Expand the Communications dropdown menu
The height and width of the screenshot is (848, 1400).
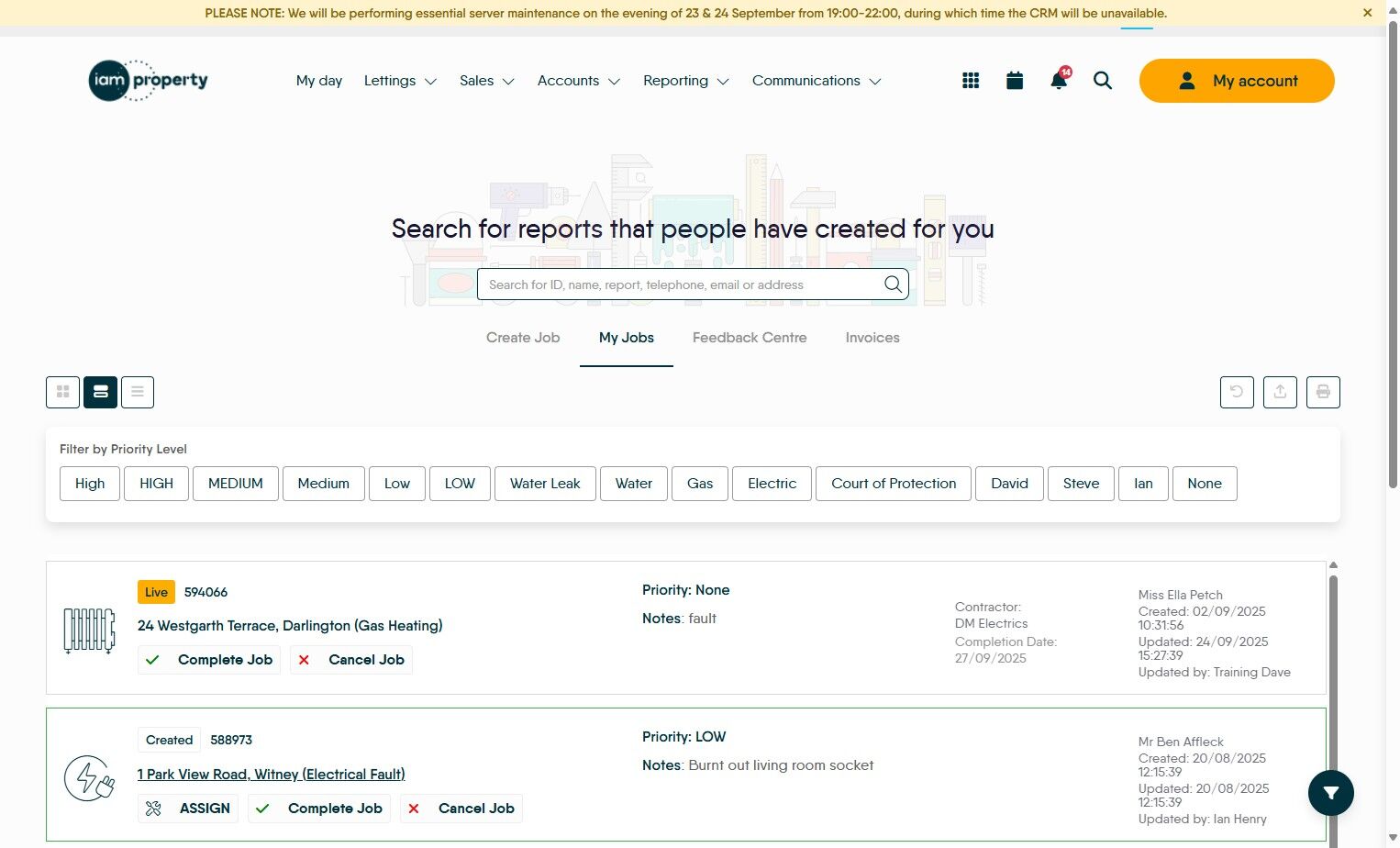tap(817, 81)
